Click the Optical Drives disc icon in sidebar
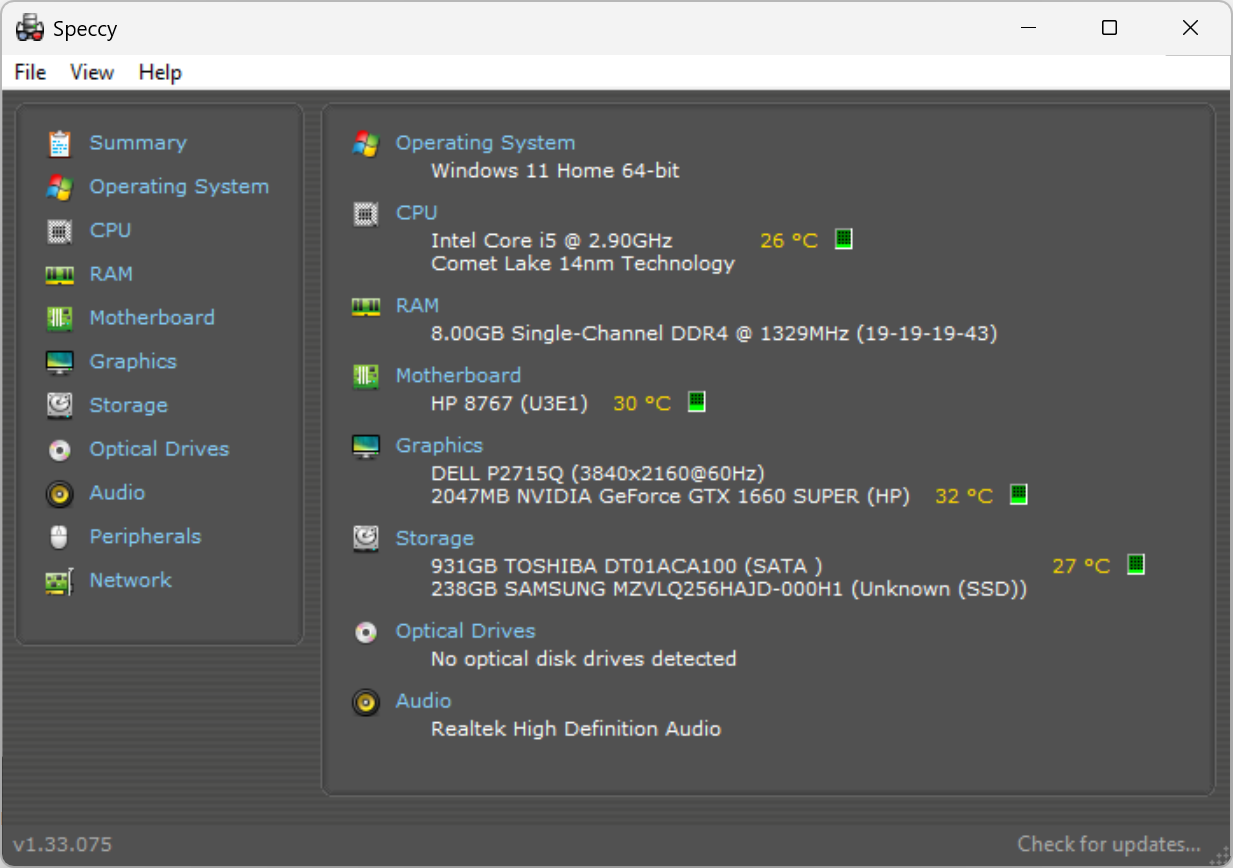 (x=60, y=450)
